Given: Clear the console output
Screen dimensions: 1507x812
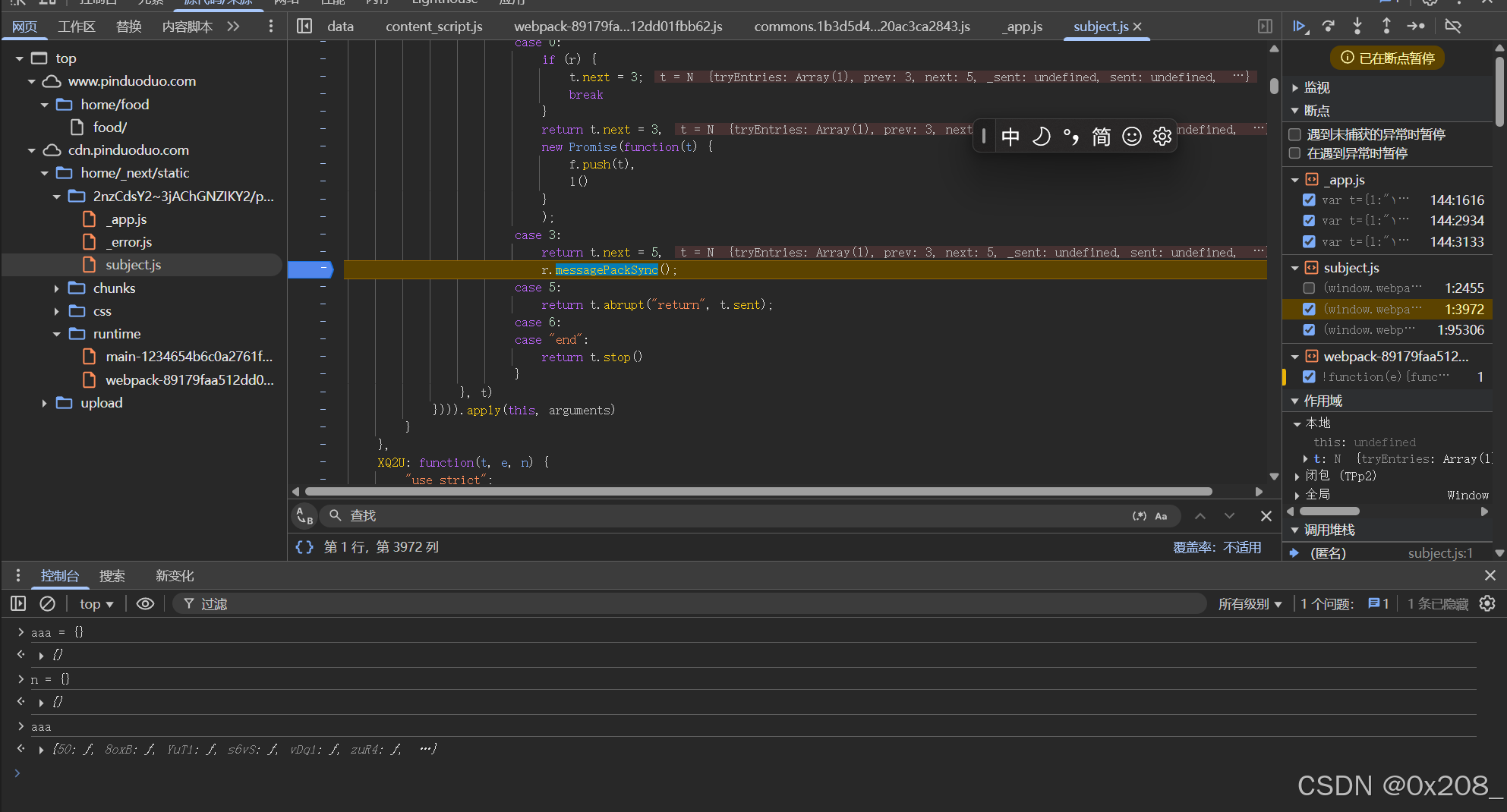Looking at the screenshot, I should click(47, 604).
